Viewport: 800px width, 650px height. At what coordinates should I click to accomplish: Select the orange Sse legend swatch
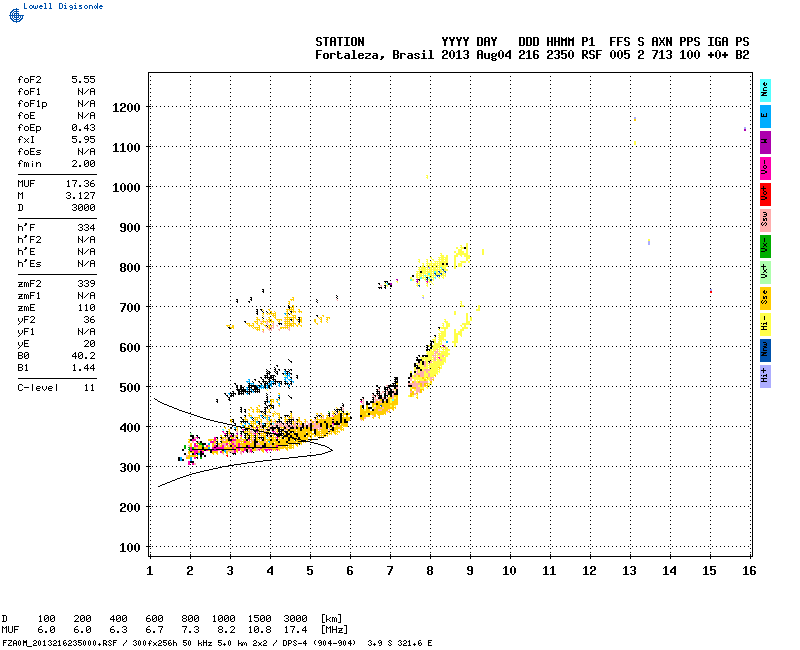[x=765, y=298]
